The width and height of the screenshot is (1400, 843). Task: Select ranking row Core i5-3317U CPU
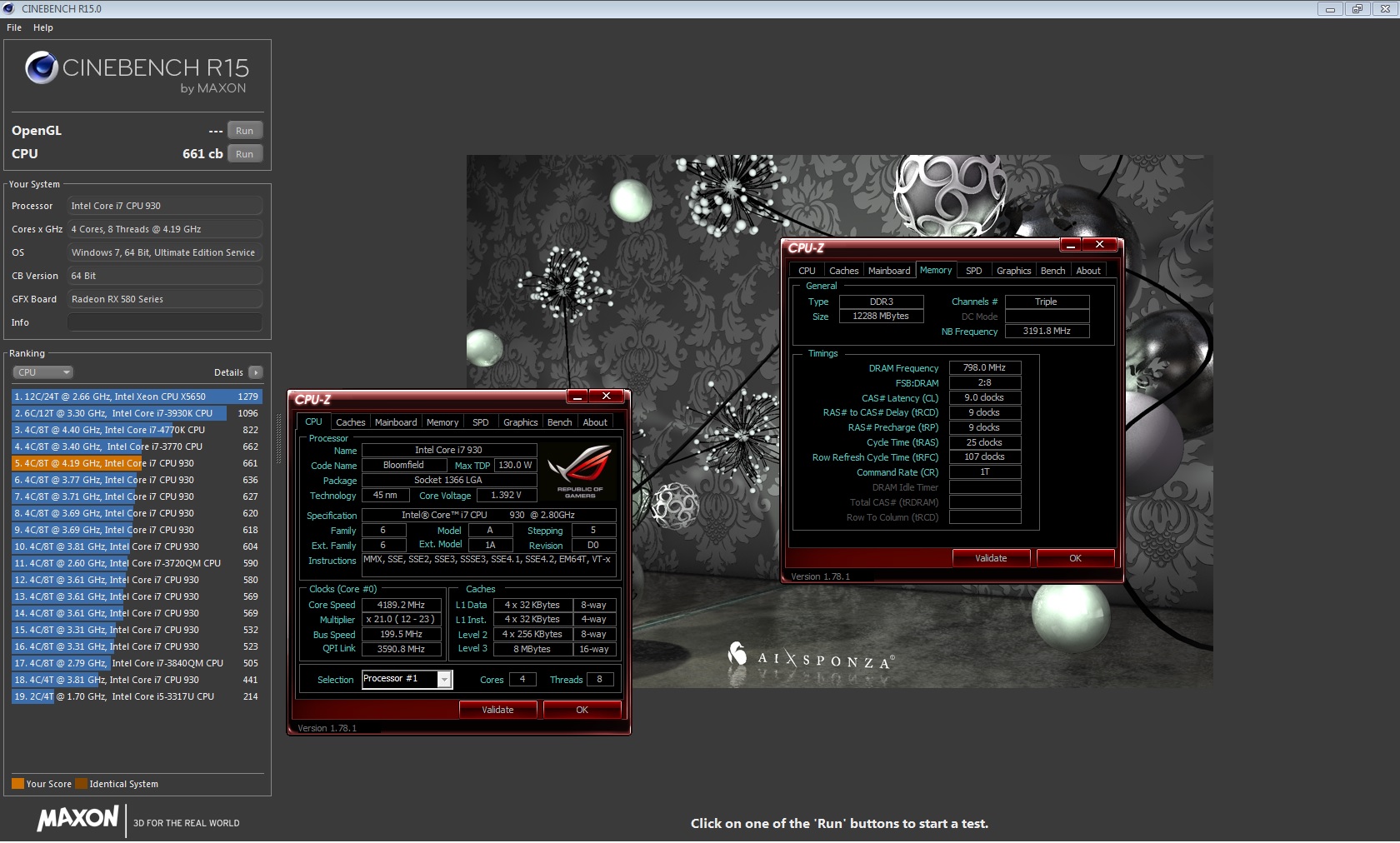(137, 696)
